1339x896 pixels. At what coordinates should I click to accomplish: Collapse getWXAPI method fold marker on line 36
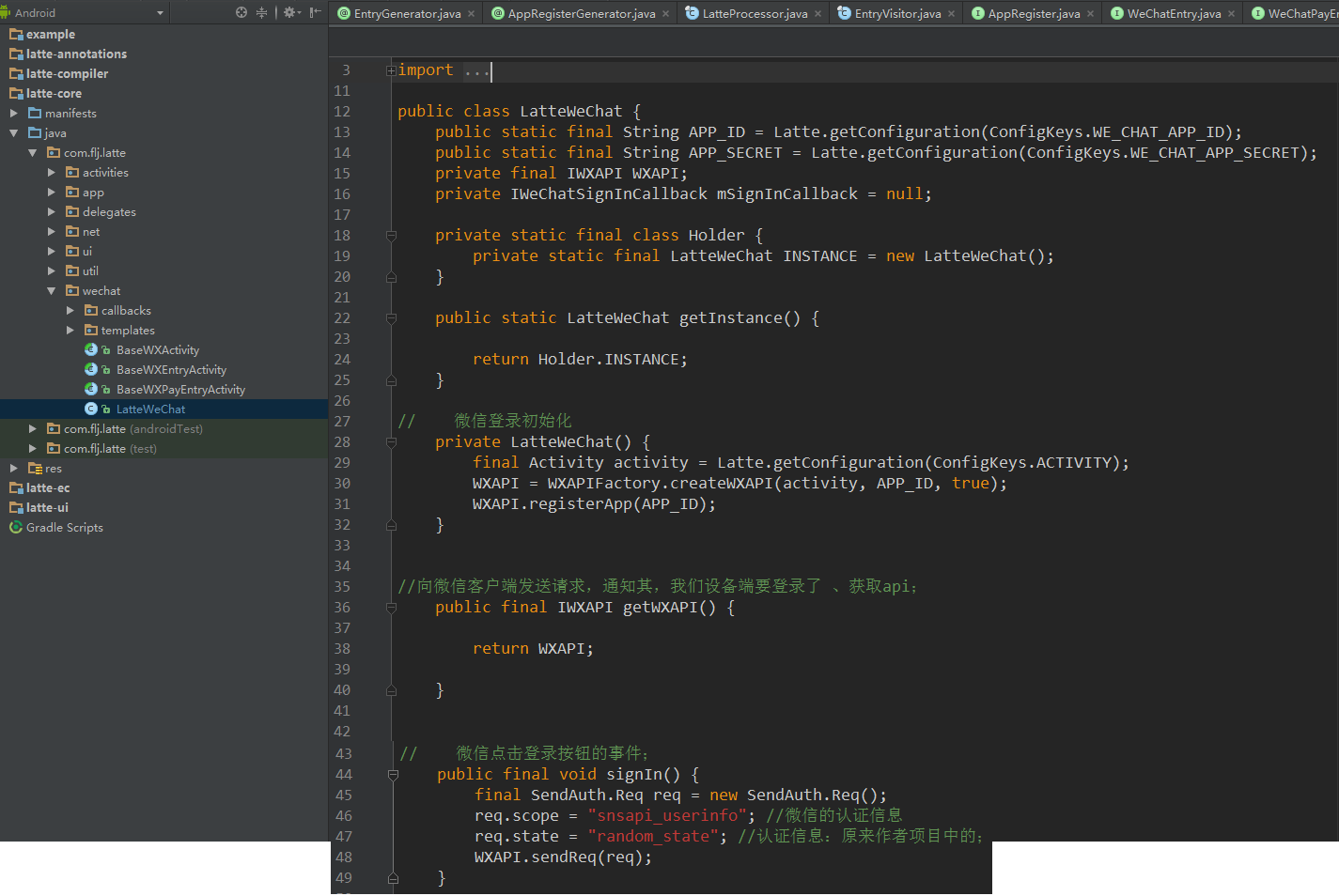pyautogui.click(x=391, y=608)
